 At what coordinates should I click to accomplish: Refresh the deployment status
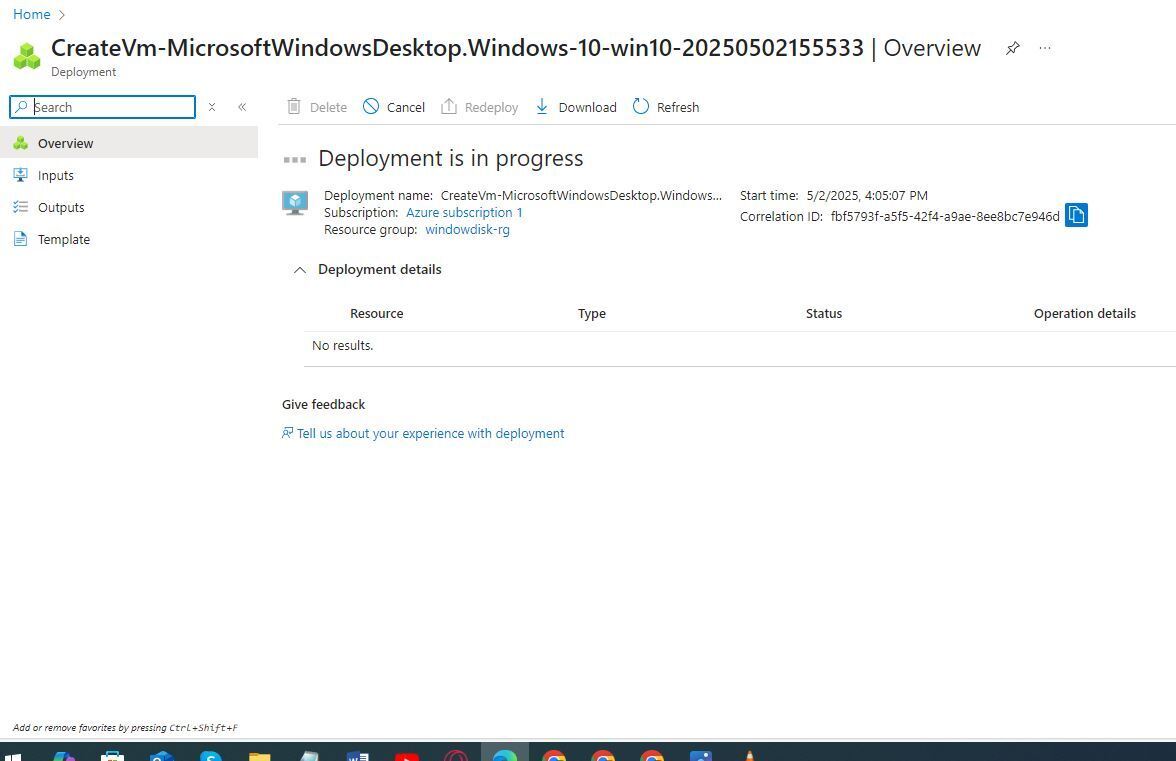point(666,107)
